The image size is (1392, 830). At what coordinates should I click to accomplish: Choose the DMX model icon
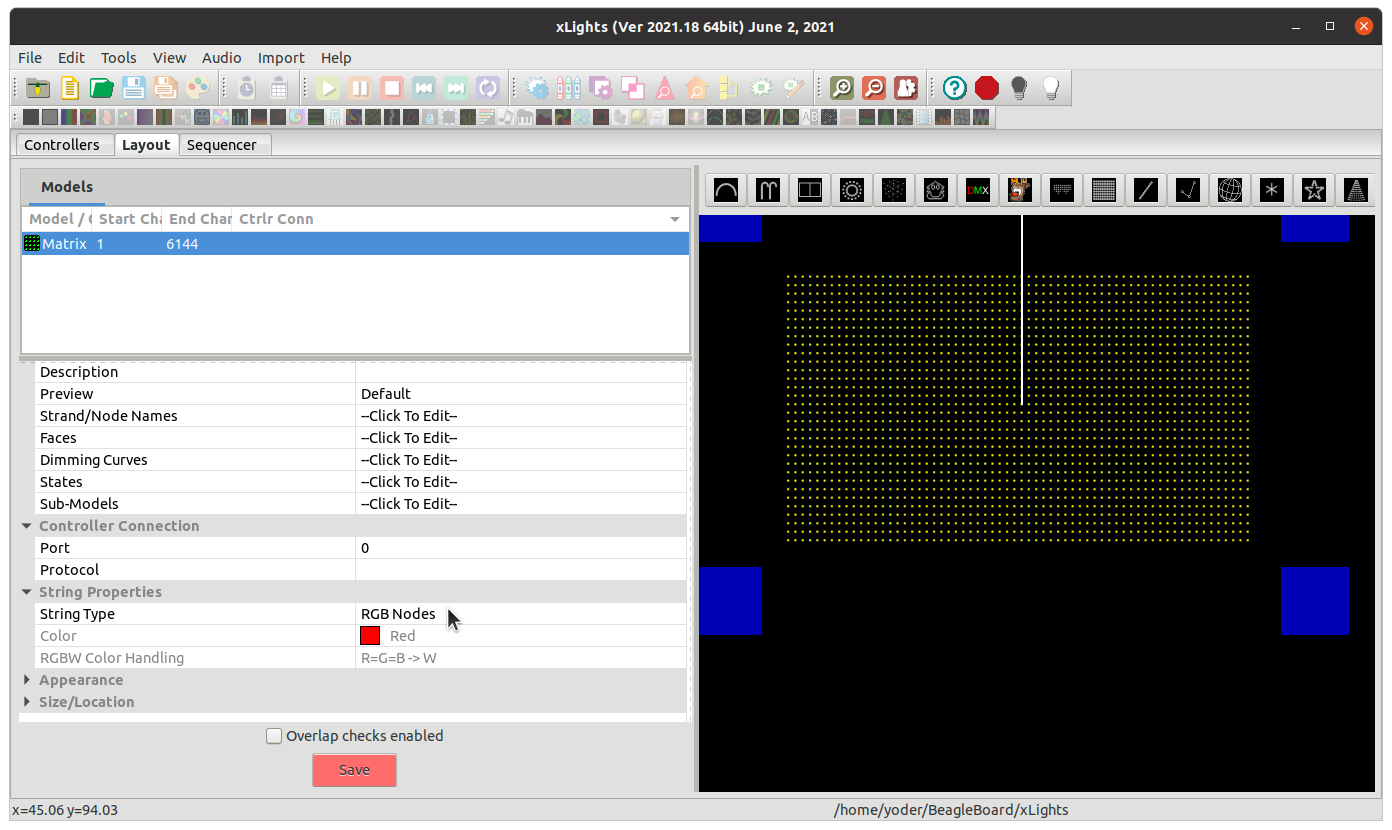point(978,190)
